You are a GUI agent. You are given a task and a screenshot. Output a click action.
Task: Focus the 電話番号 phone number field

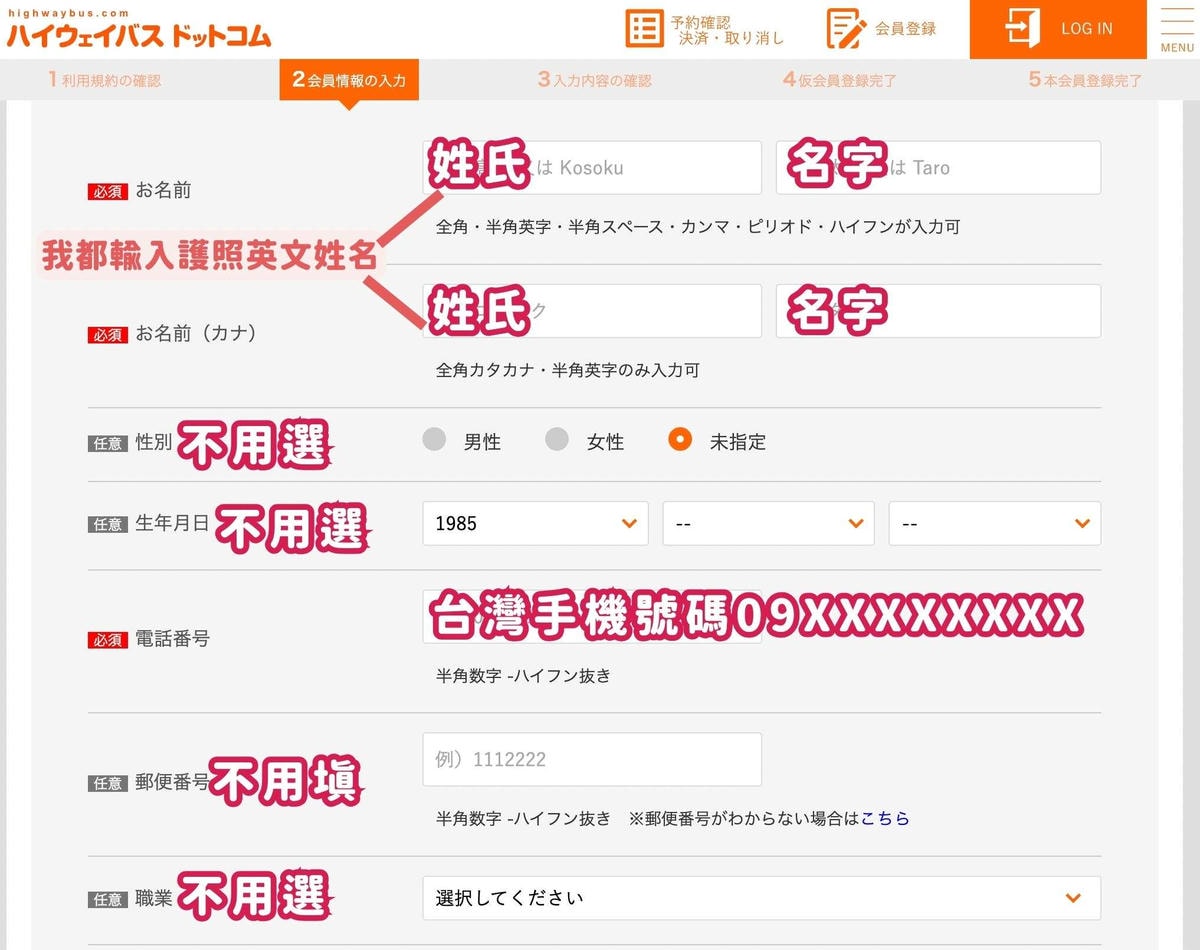pyautogui.click(x=592, y=616)
